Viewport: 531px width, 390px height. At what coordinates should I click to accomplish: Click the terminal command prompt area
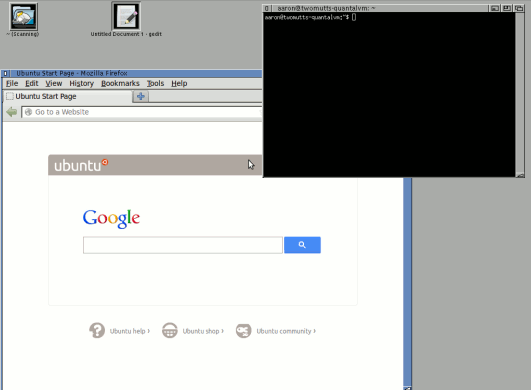pyautogui.click(x=389, y=94)
